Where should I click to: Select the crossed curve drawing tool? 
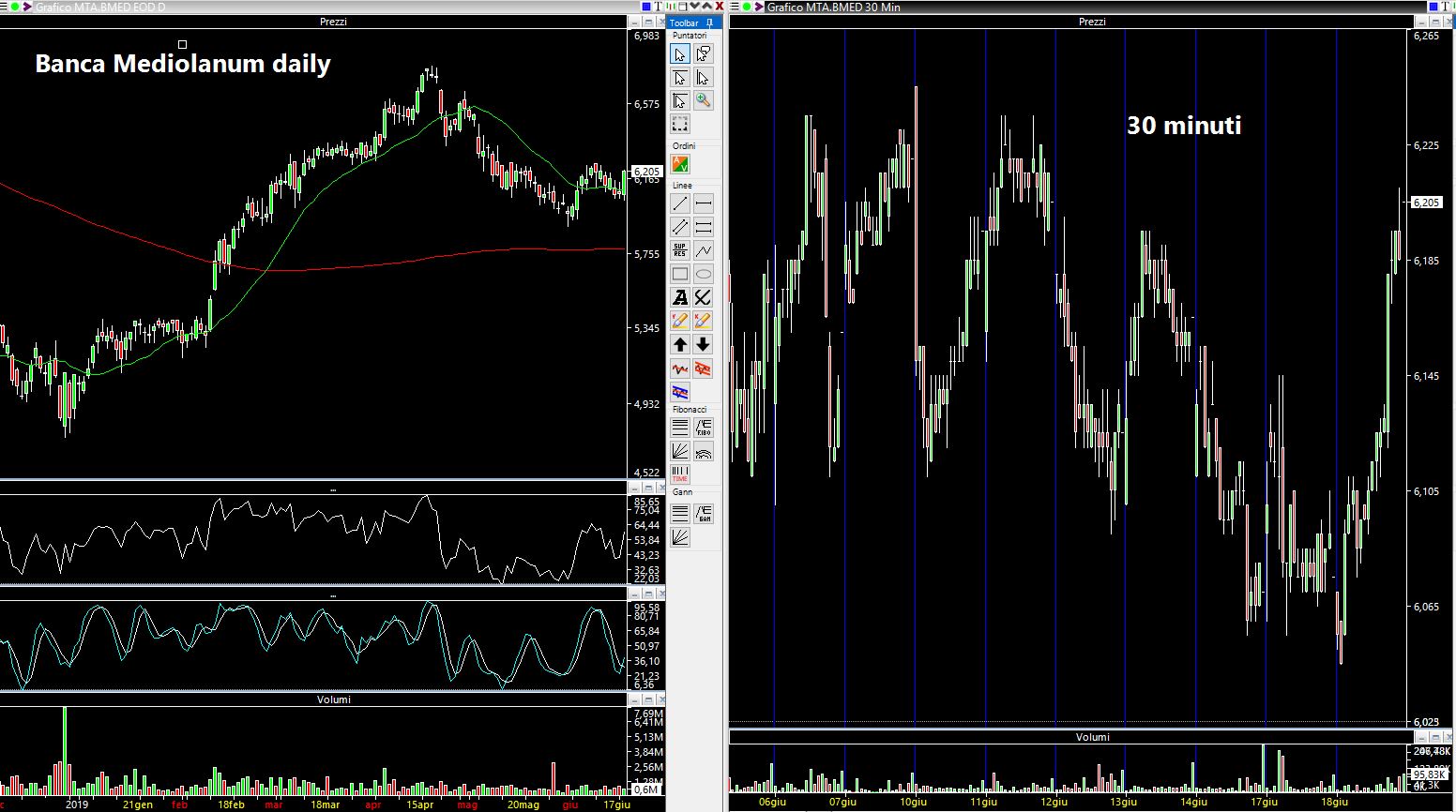point(704,297)
